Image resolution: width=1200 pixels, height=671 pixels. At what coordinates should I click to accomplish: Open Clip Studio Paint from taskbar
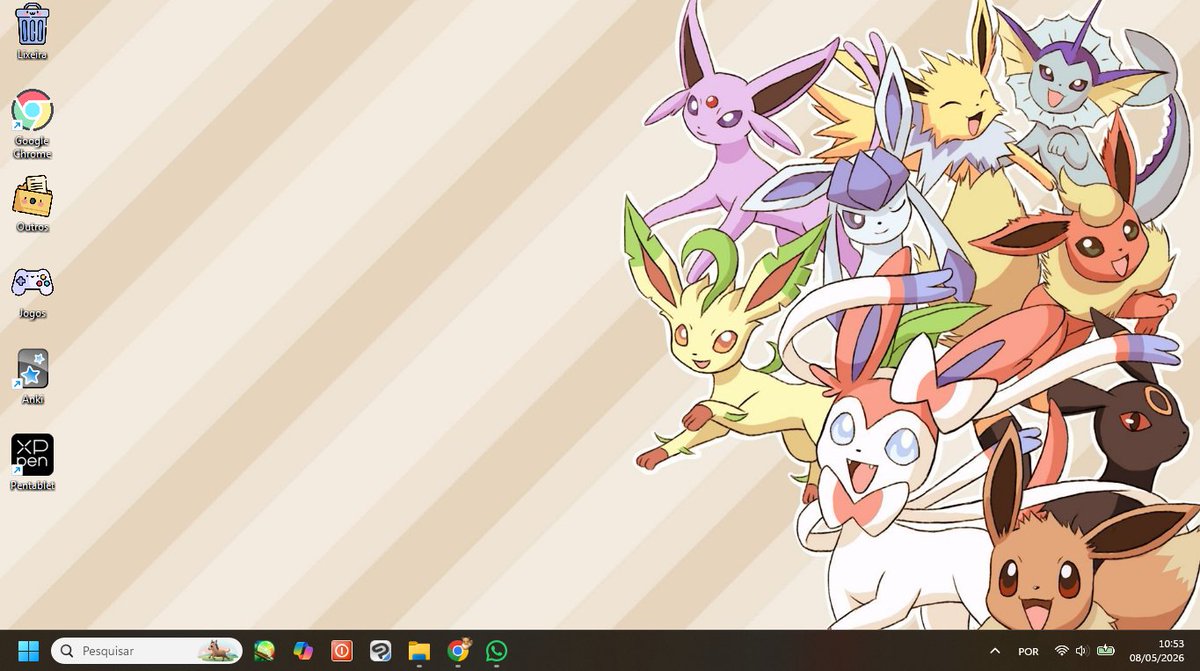[380, 651]
